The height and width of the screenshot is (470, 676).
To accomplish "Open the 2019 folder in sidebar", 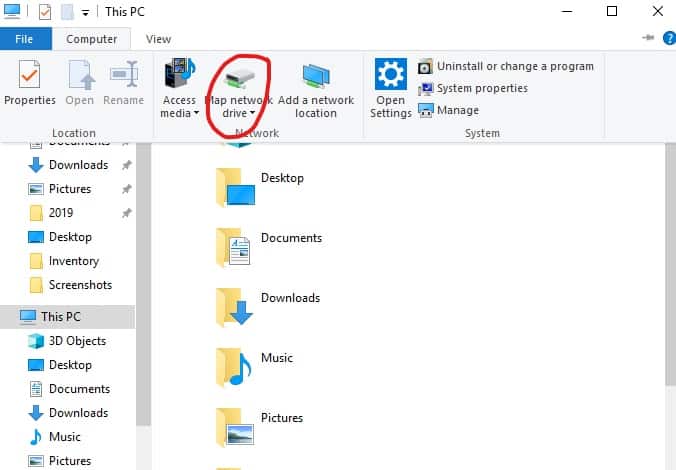I will tap(51, 213).
